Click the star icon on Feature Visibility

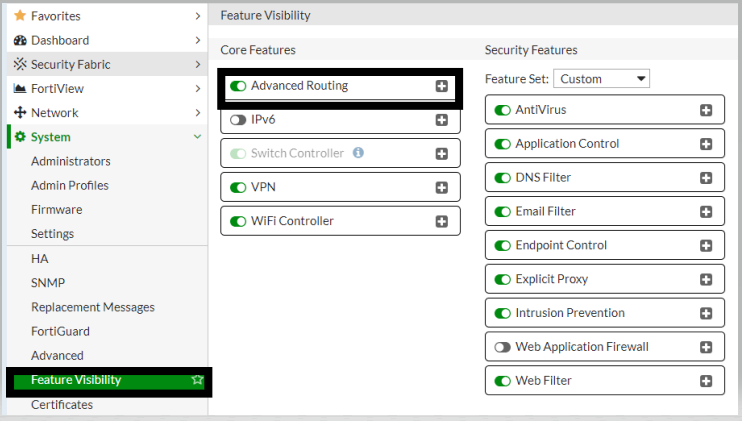click(x=197, y=380)
